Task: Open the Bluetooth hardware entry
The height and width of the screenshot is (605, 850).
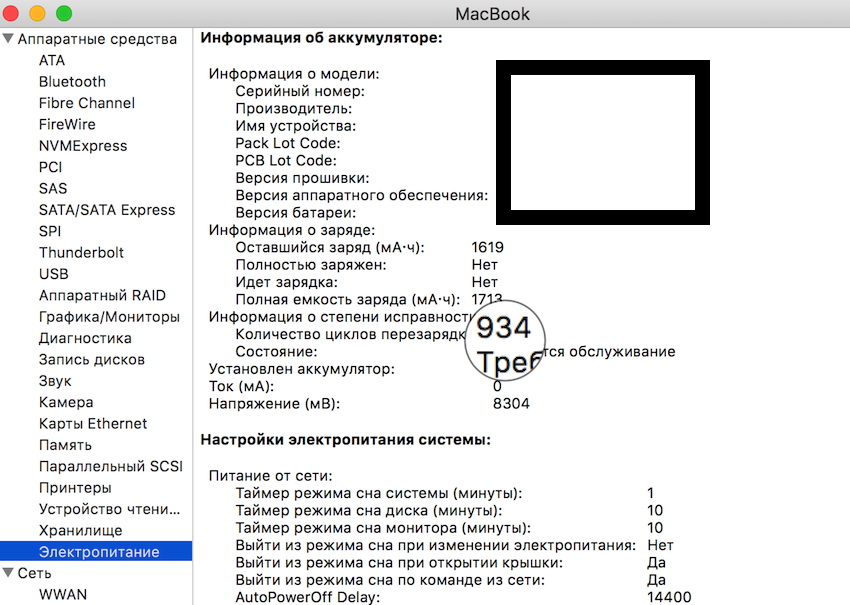Action: (72, 82)
